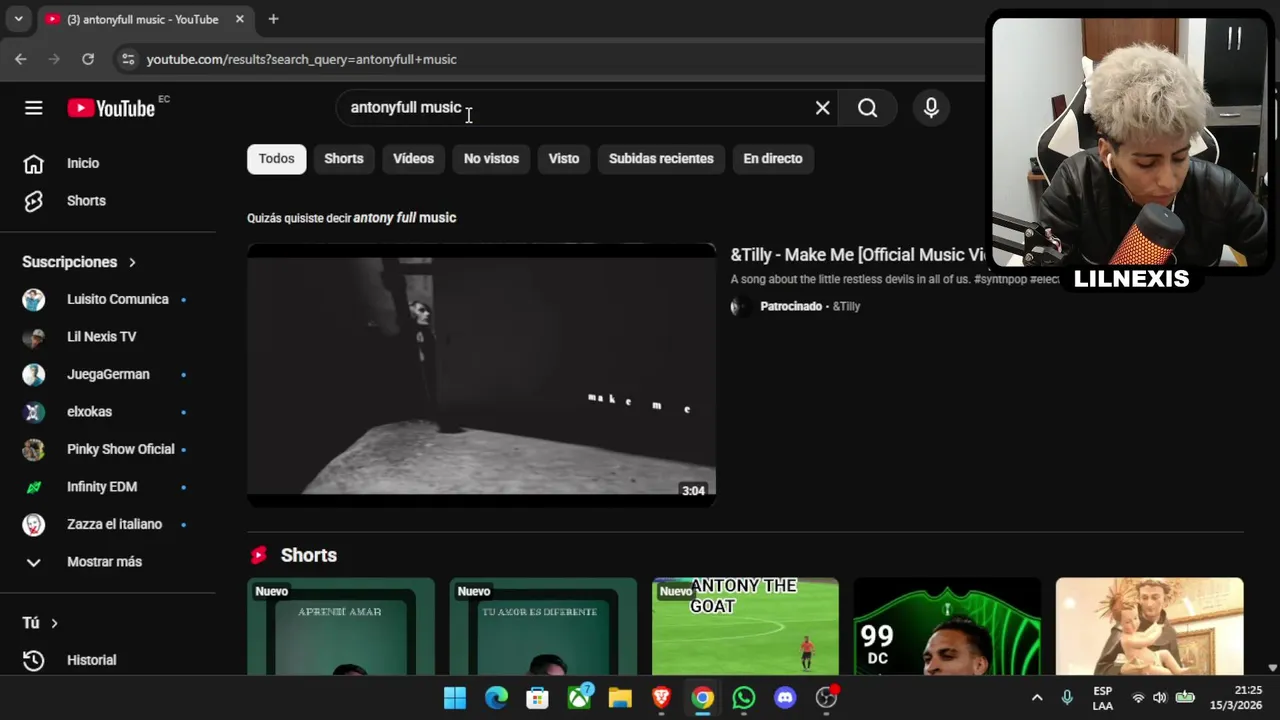This screenshot has width=1280, height=720.
Task: Play the &Tilly Make Me video thumbnail
Action: point(481,375)
